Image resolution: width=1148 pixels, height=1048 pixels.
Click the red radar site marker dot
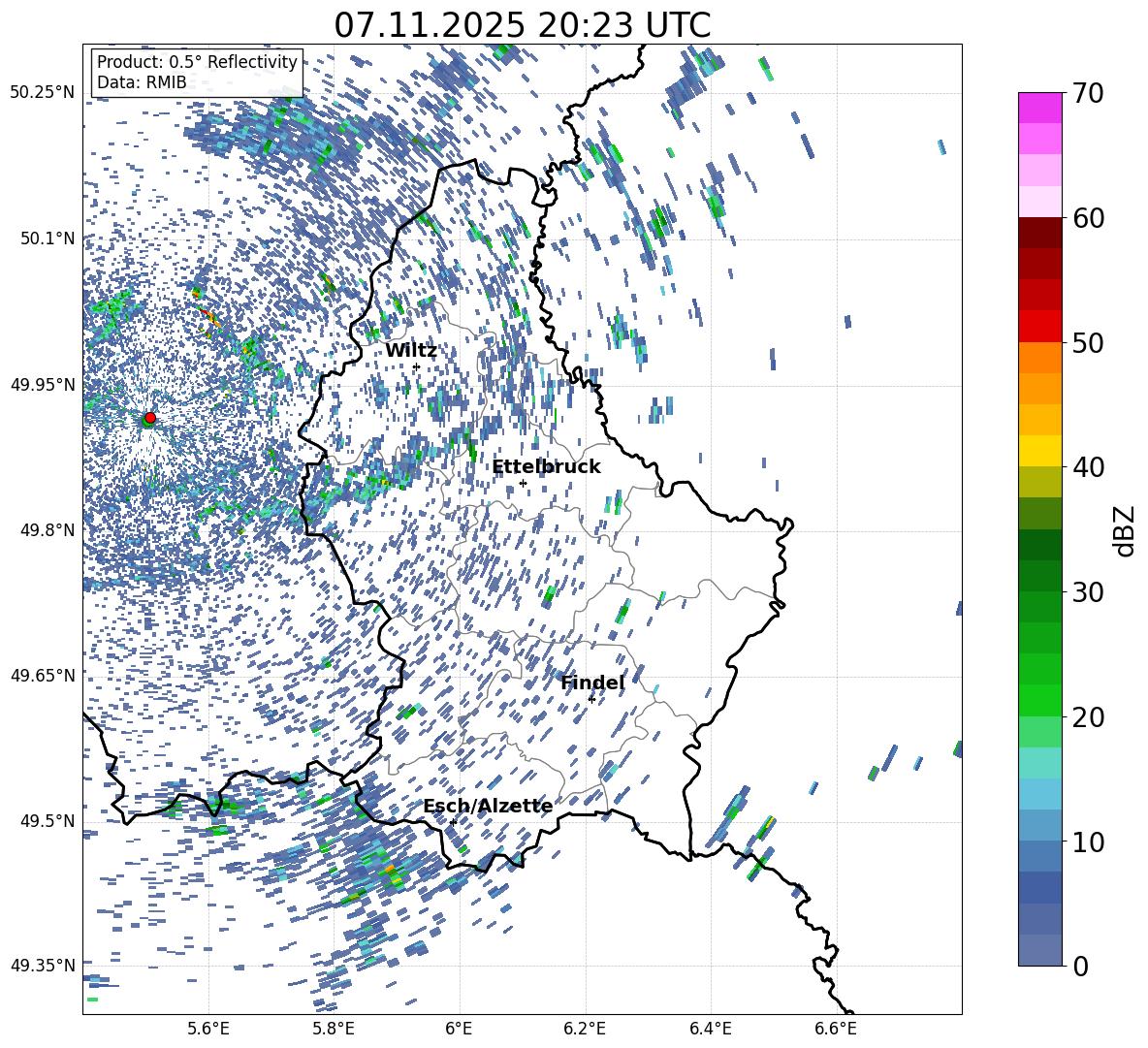(149, 418)
